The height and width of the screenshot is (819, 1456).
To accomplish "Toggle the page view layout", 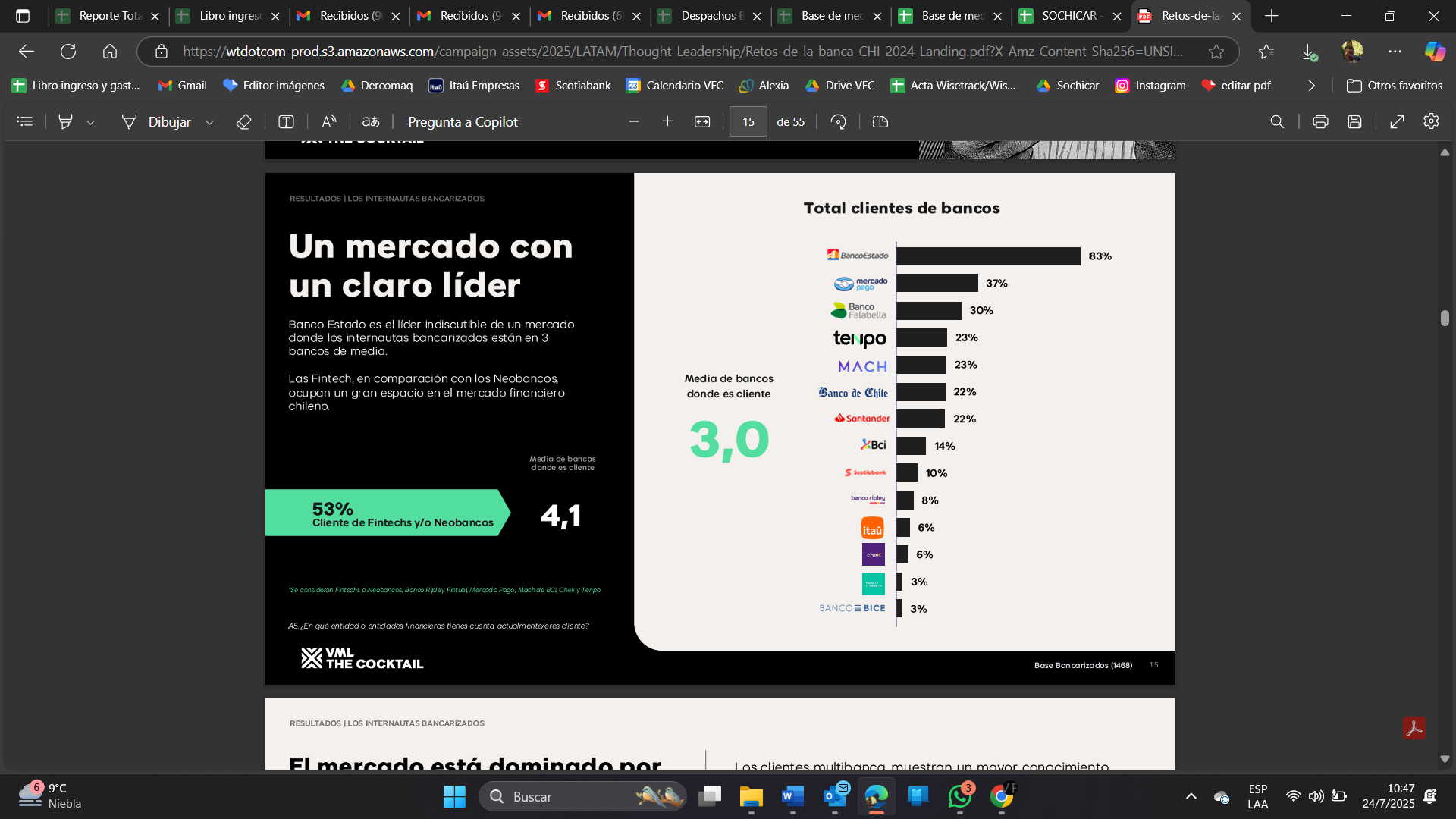I will point(880,121).
